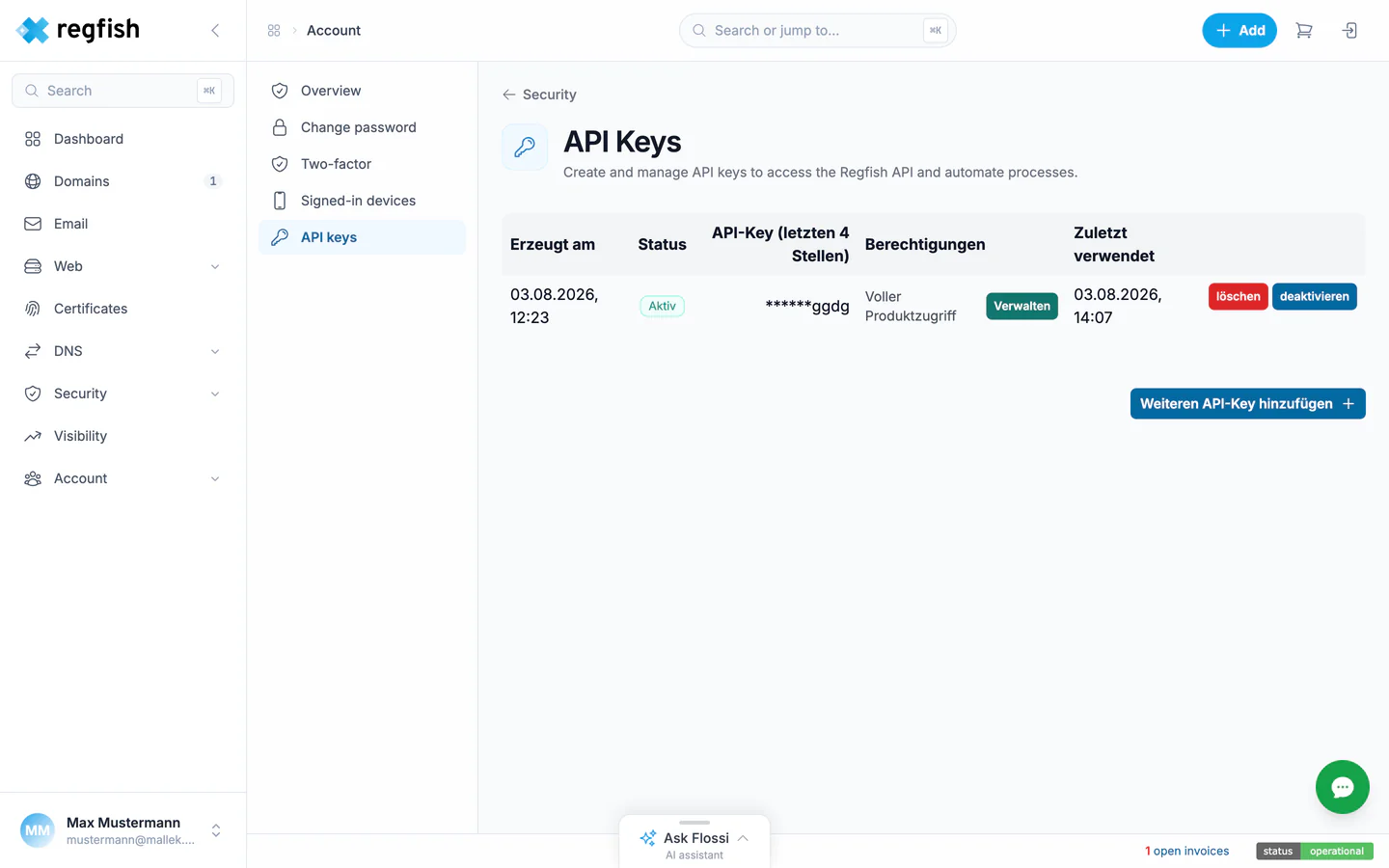Click the back arrow next to Security
This screenshot has width=1389, height=868.
[509, 95]
